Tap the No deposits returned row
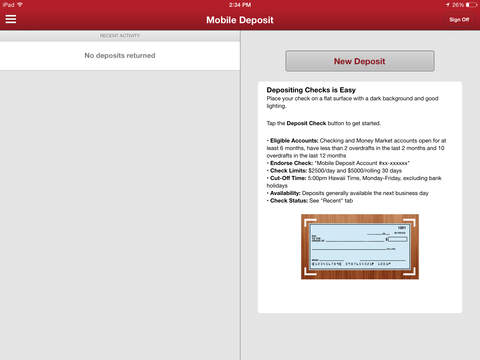 tap(120, 56)
